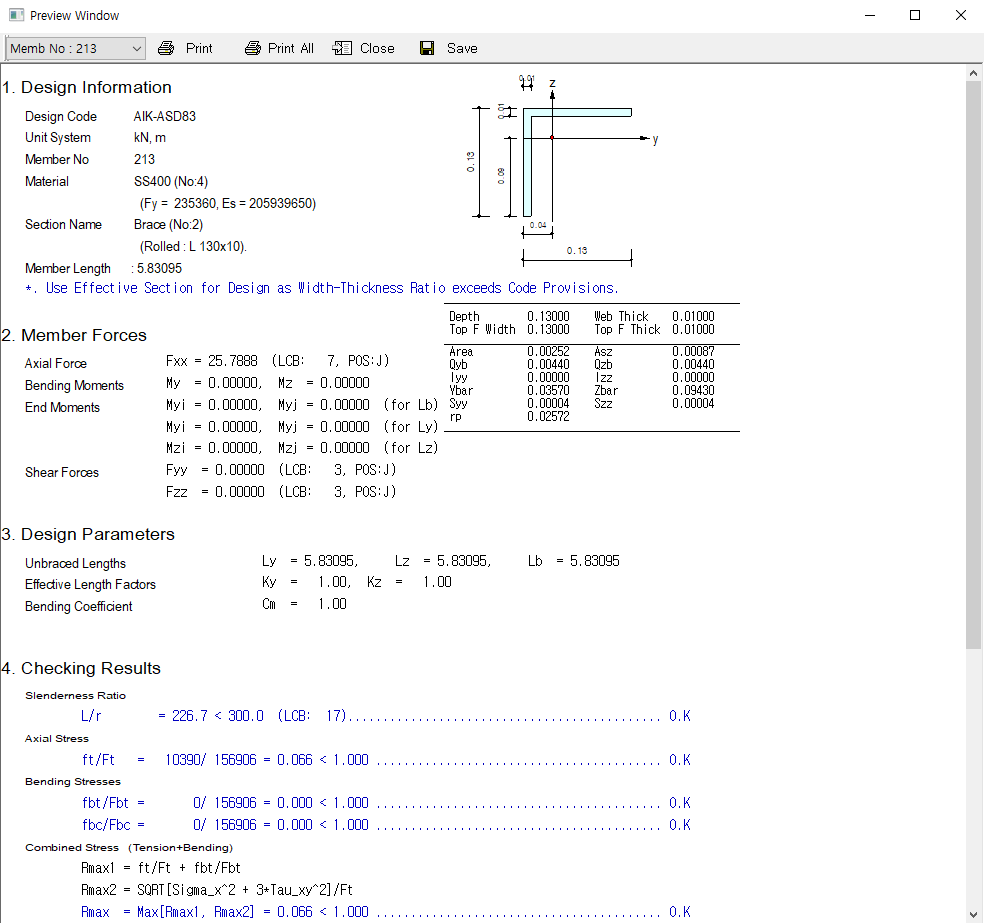Click the printer icon beside Print All

point(253,48)
